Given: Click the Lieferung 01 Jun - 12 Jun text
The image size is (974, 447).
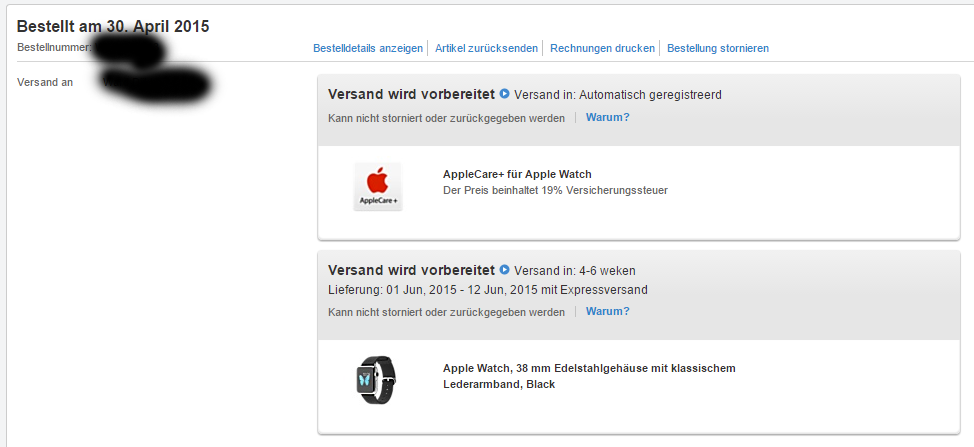Looking at the screenshot, I should pos(488,290).
